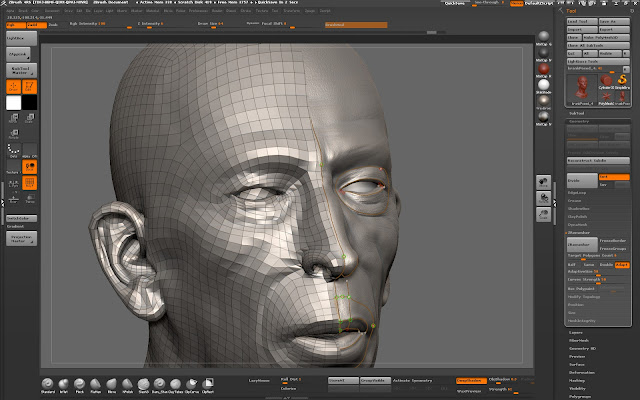Select the white main color swatch

click(x=13, y=102)
